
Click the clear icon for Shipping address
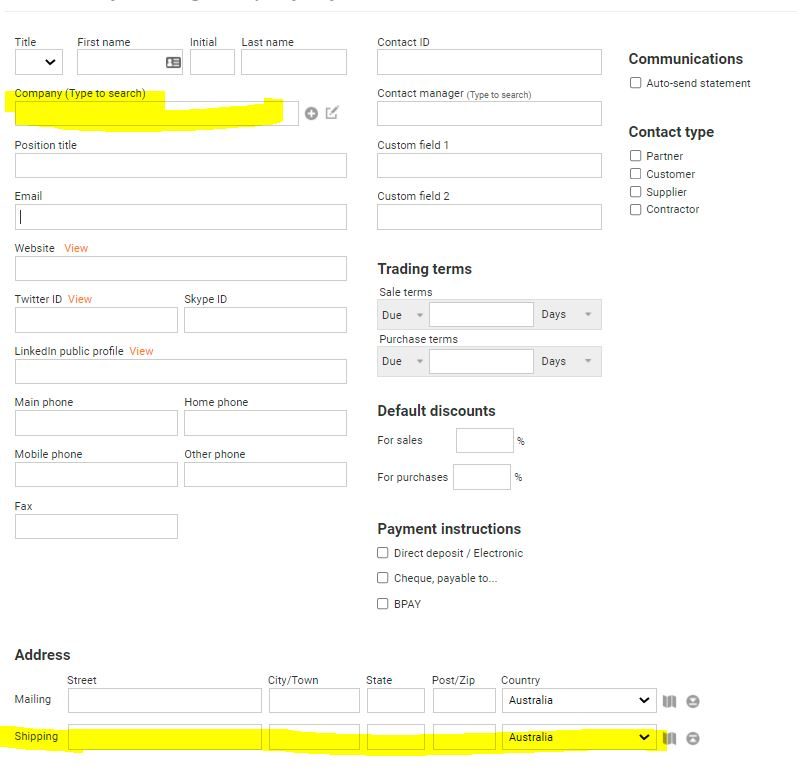pyautogui.click(x=693, y=738)
